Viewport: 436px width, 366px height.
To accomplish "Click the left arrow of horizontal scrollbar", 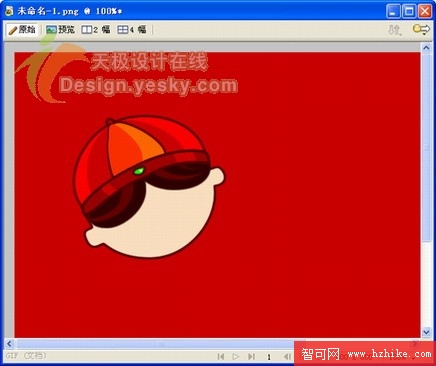I will click(x=9, y=344).
